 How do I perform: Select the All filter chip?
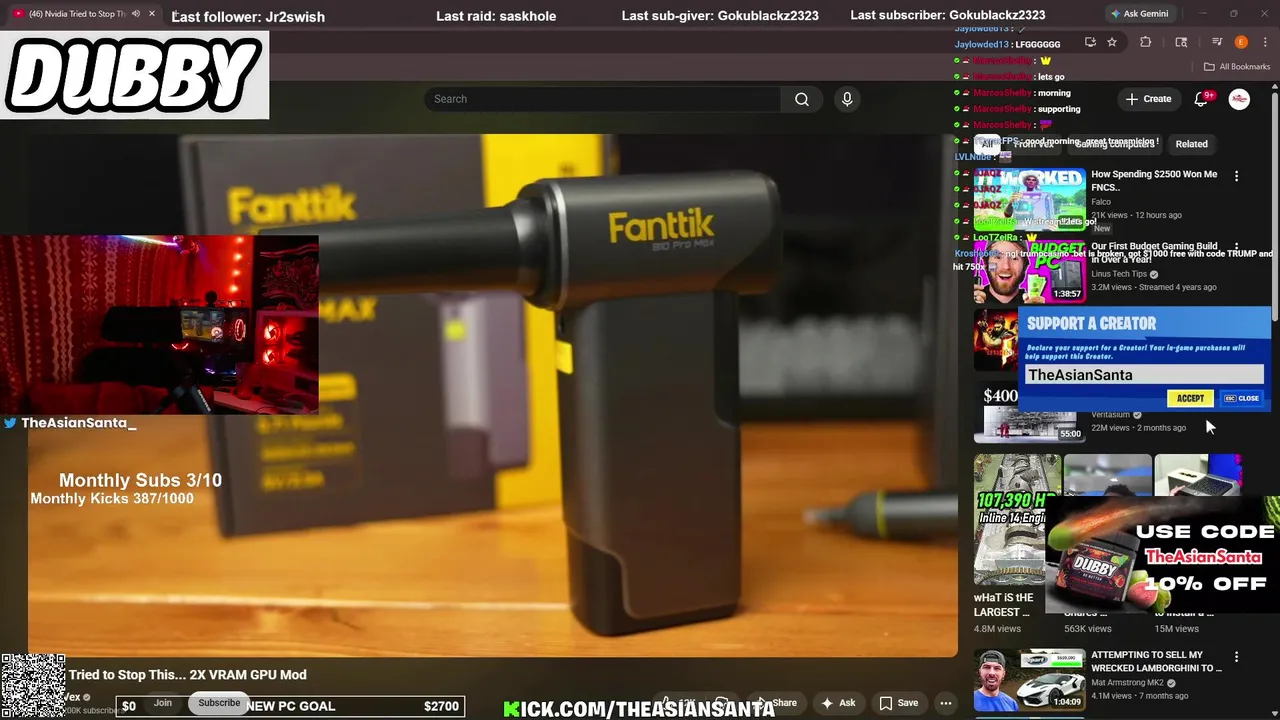[987, 144]
